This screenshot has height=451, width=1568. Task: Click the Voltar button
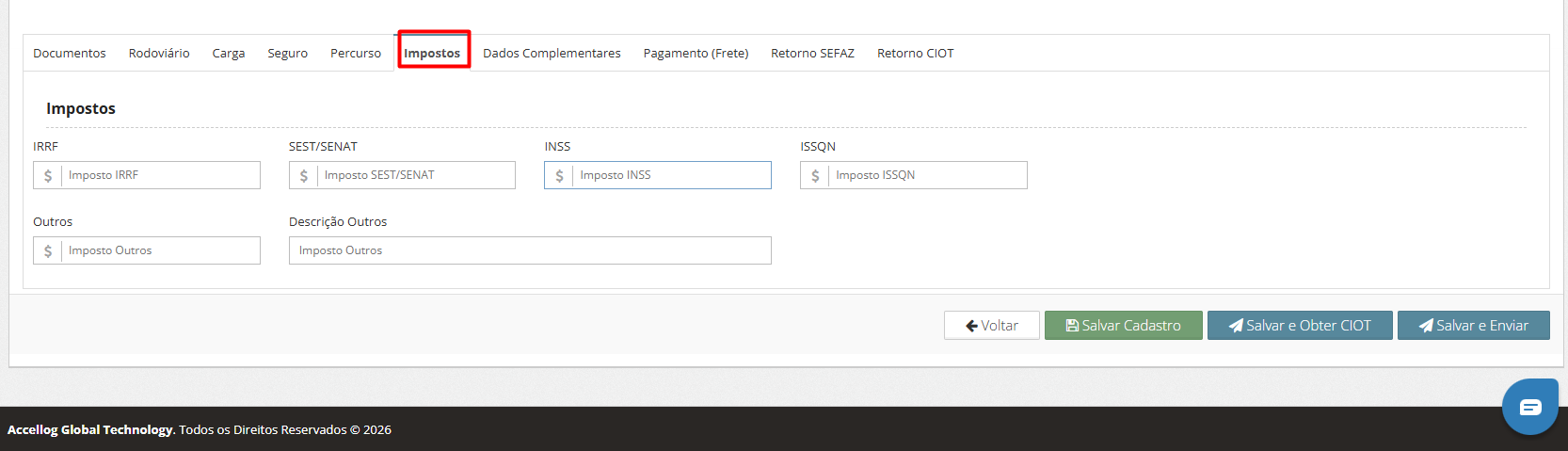click(x=992, y=325)
